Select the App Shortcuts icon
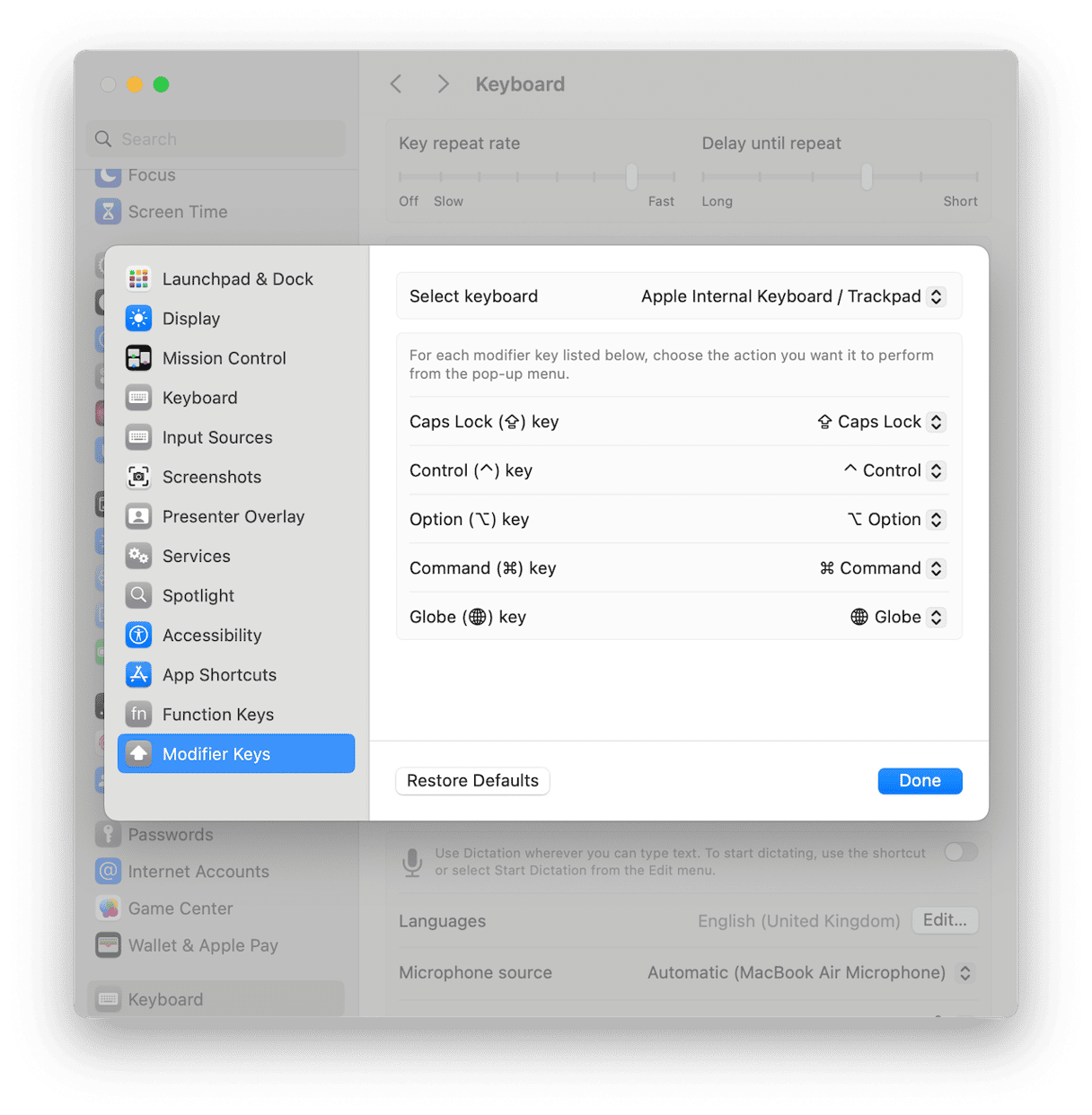 pyautogui.click(x=138, y=674)
